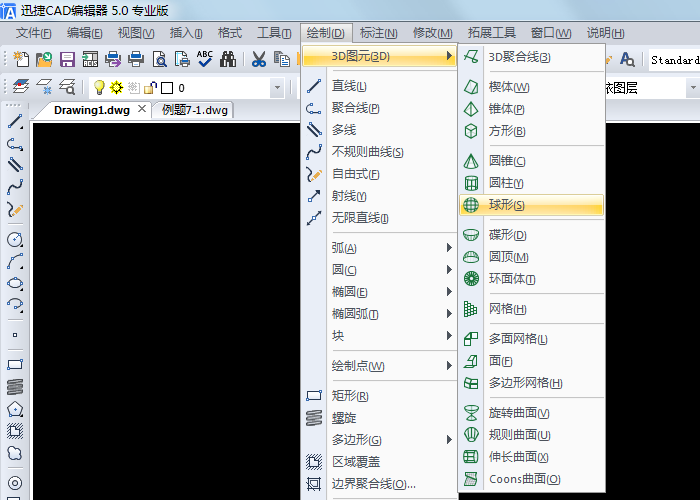Click the New file toolbar icon
Image resolution: width=700 pixels, height=500 pixels.
pos(21,59)
